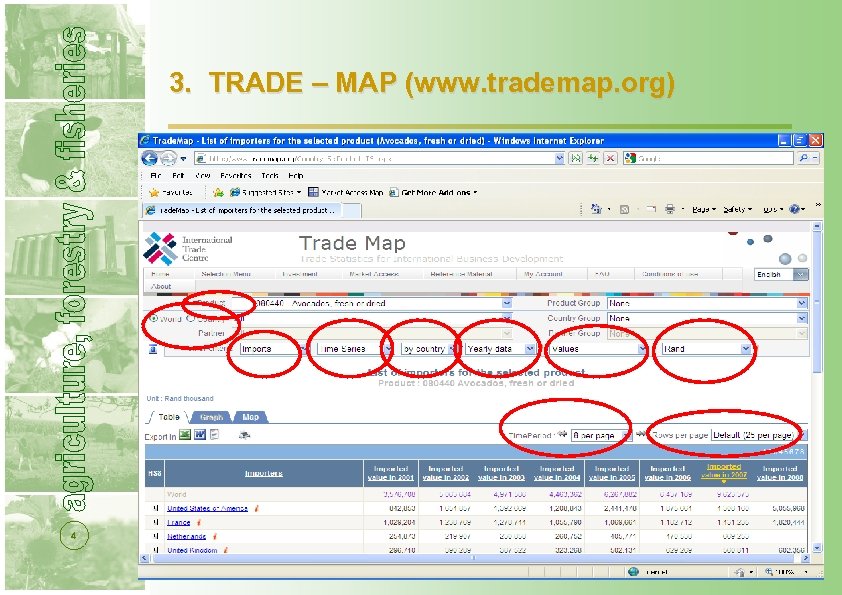The width and height of the screenshot is (842, 595).
Task: Switch to the Graph tab
Action: click(x=211, y=417)
